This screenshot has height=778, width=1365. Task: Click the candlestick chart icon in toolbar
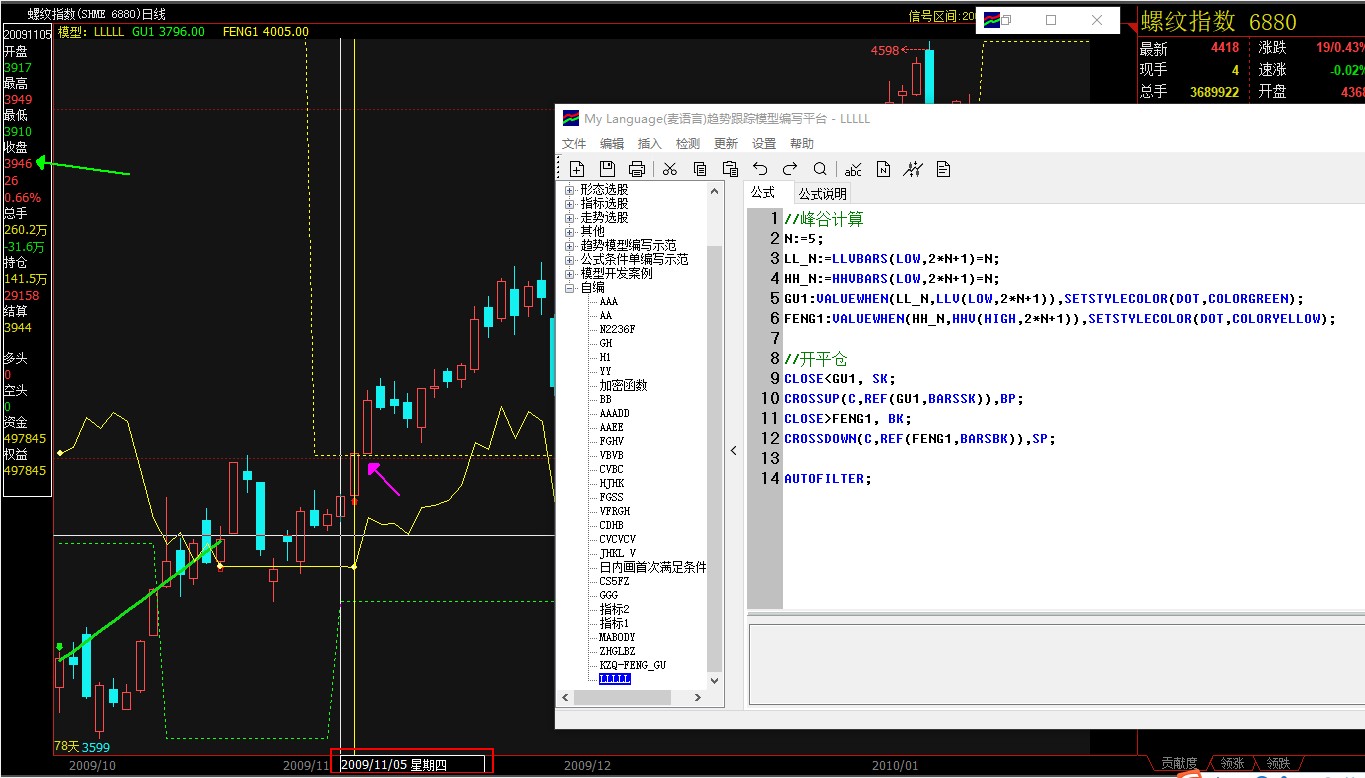click(913, 169)
